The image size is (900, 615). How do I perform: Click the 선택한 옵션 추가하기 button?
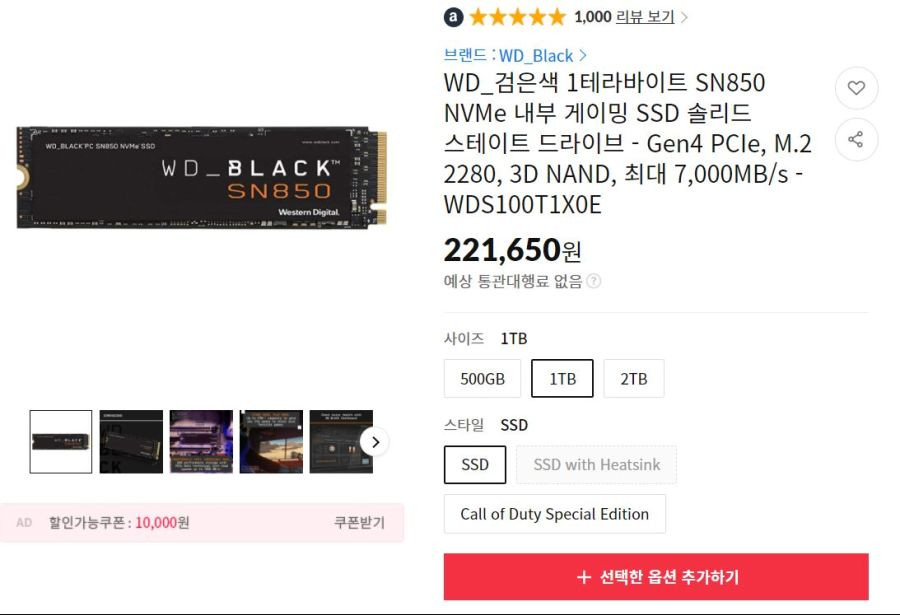(656, 577)
